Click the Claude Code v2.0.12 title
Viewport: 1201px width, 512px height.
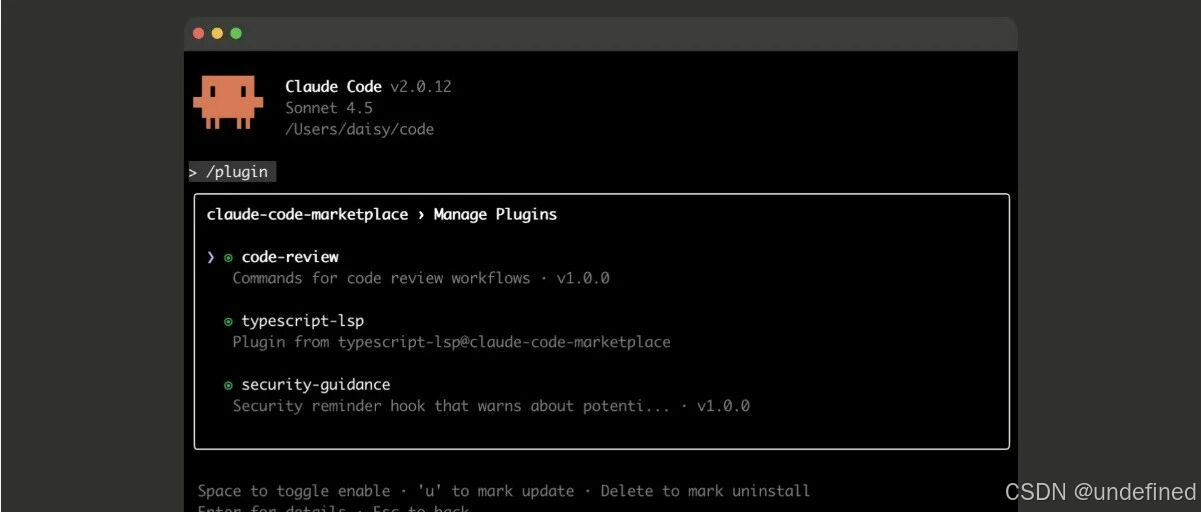(x=368, y=86)
